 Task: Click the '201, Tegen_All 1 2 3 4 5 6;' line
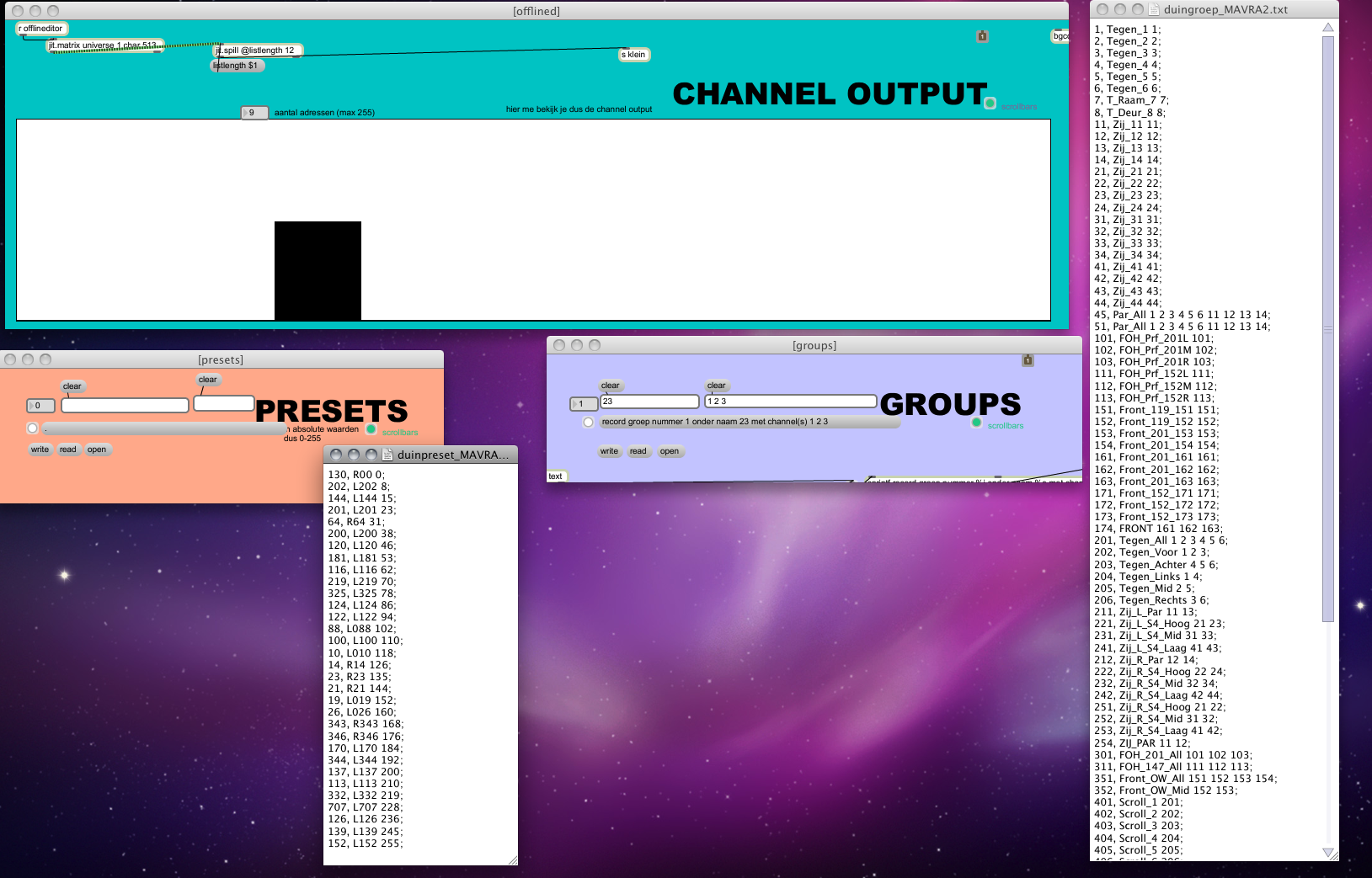click(x=1161, y=540)
